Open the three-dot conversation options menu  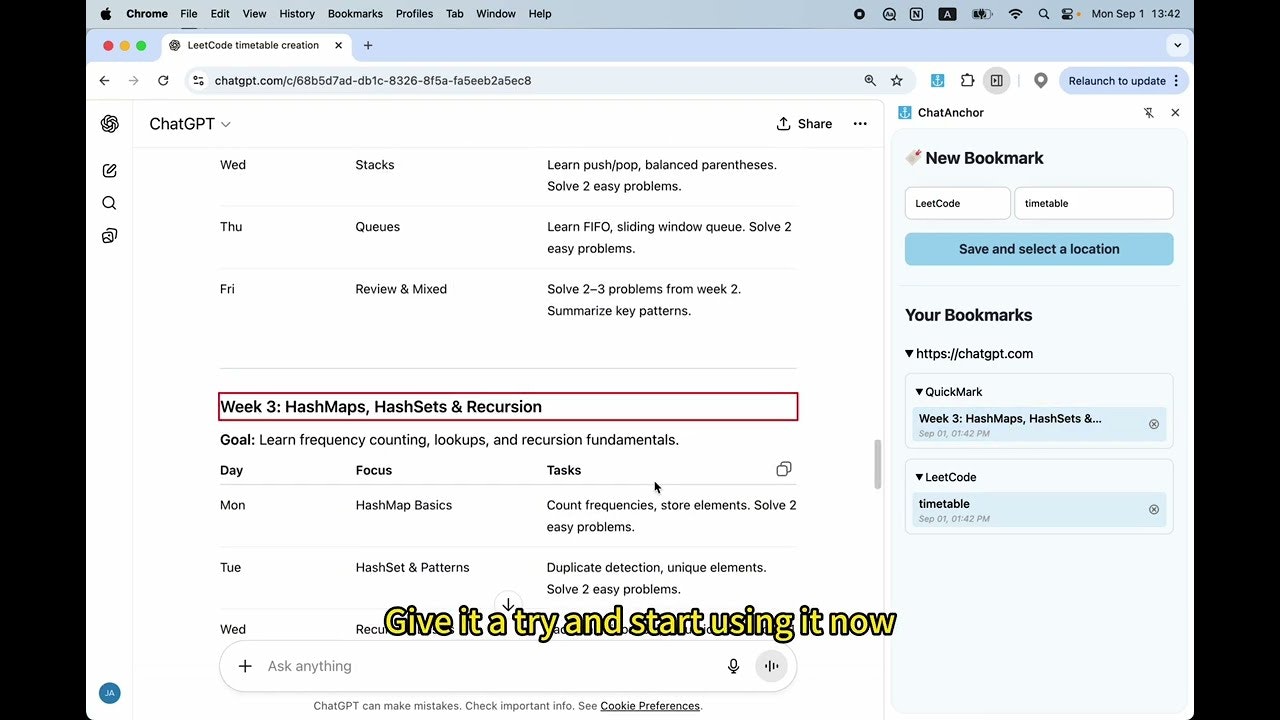860,124
